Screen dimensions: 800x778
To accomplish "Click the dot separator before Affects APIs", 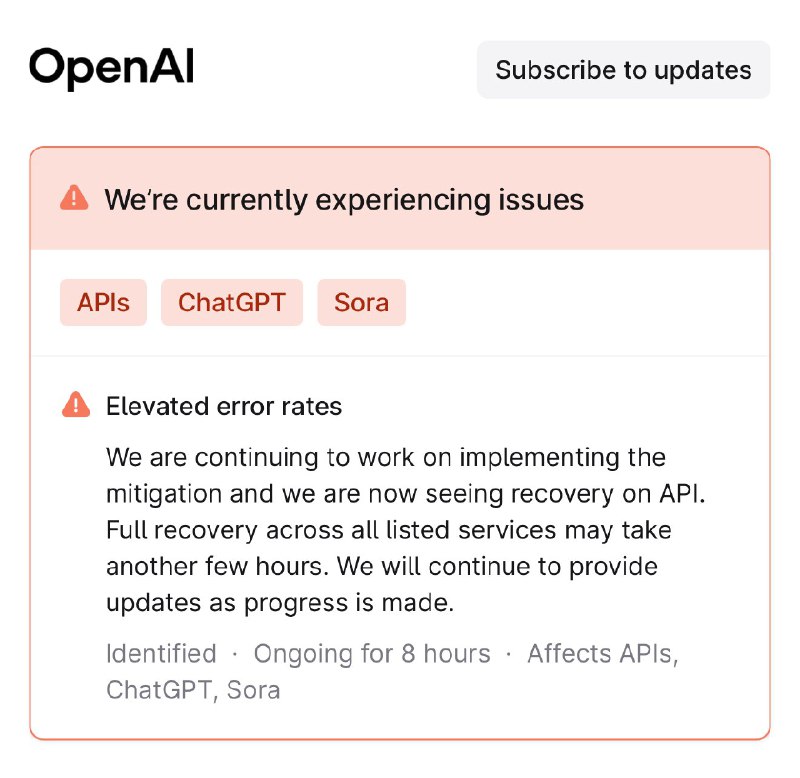I will point(509,654).
